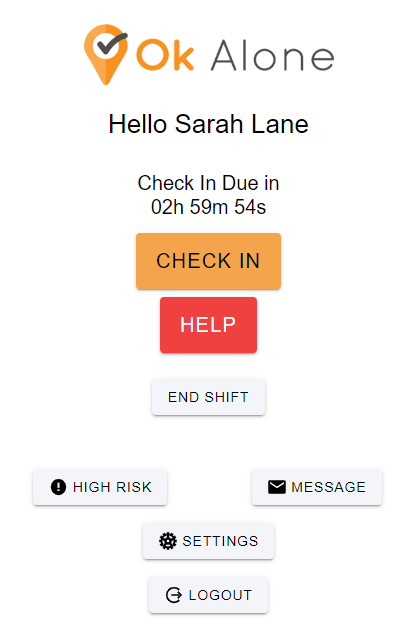This screenshot has height=632, width=406.
Task: Tap the red HELP button
Action: 208,325
